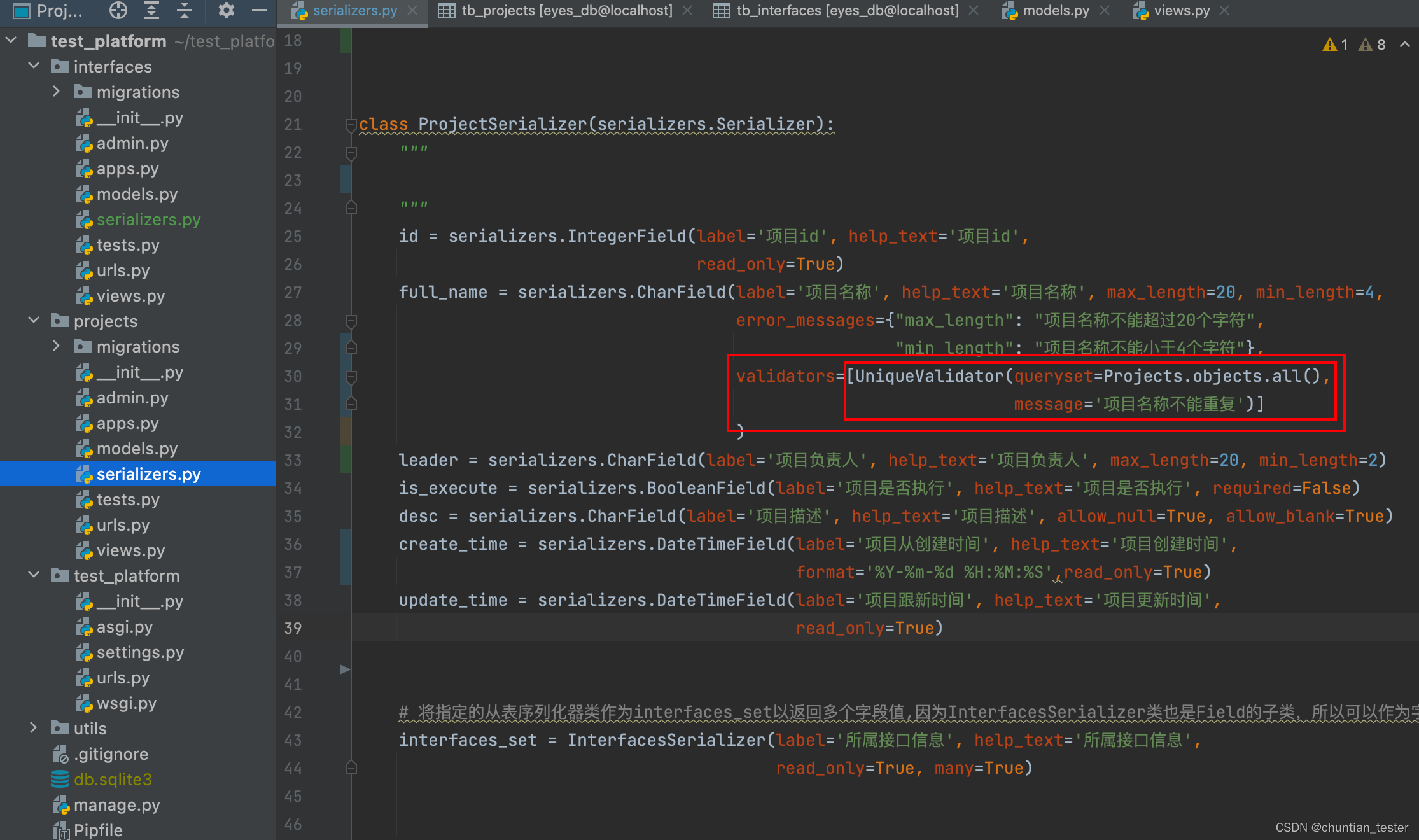Collapse the inspections popup with the chevron arrow

pyautogui.click(x=1405, y=45)
